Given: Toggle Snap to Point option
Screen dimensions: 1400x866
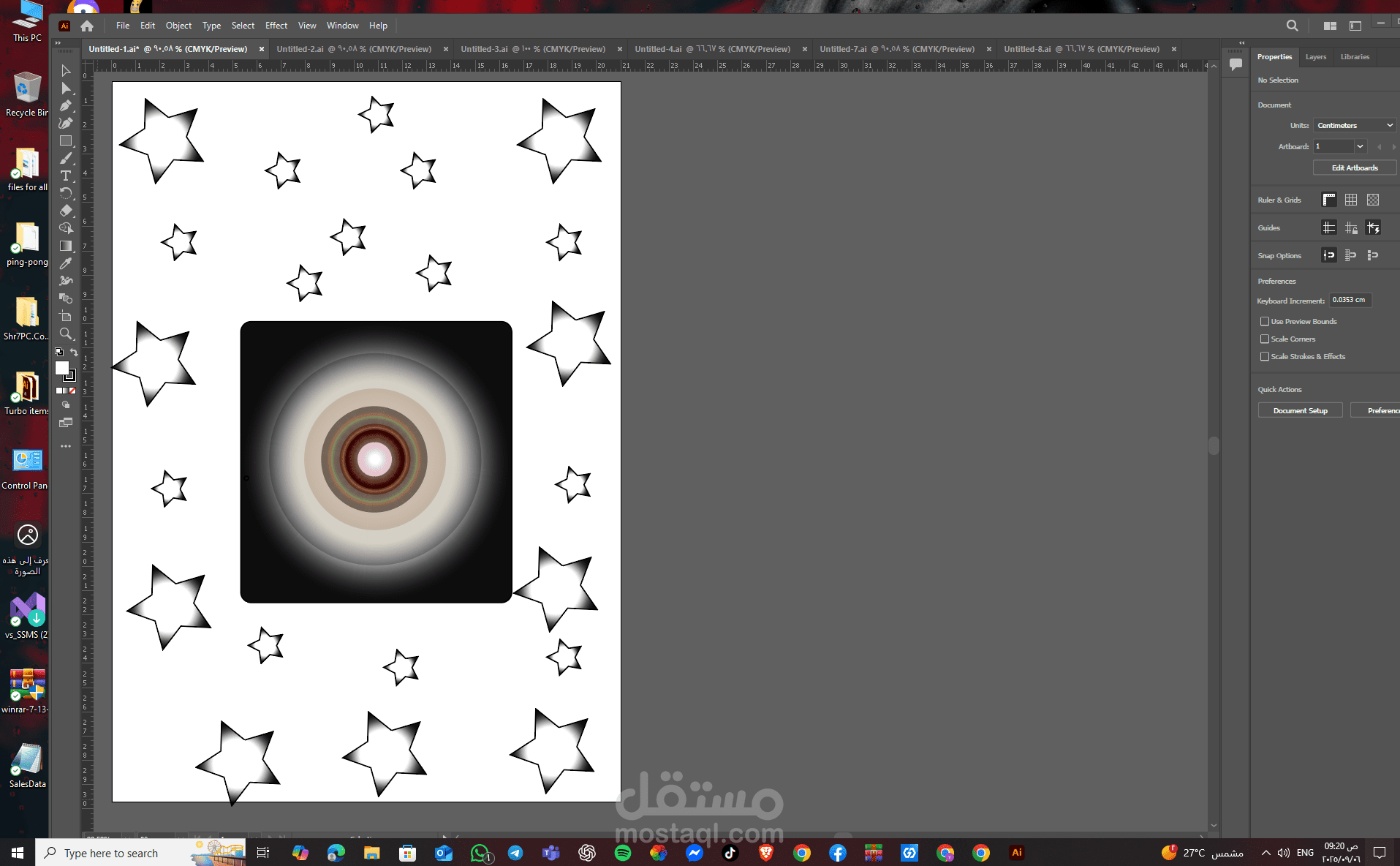Looking at the screenshot, I should [x=1329, y=255].
